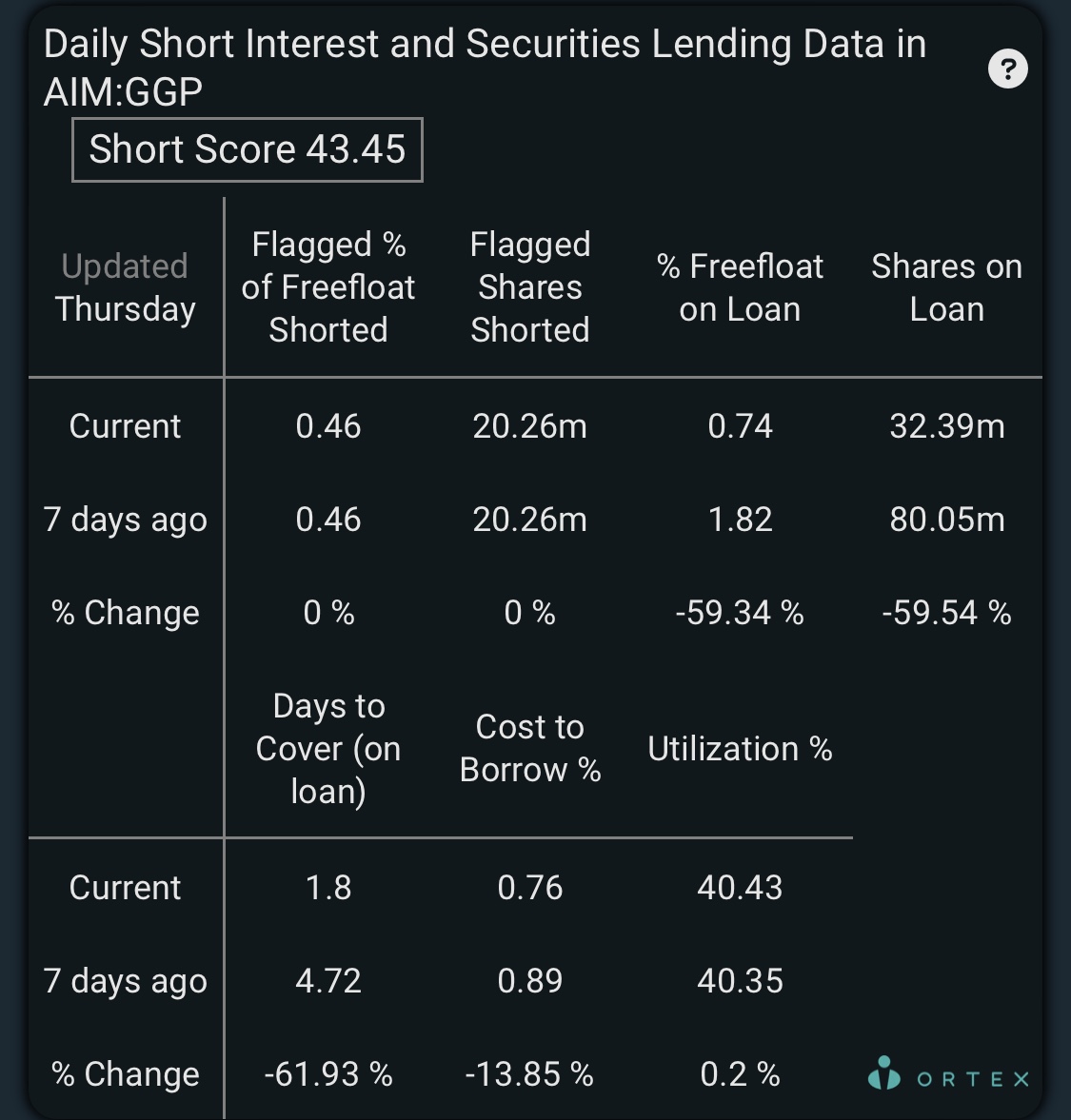
Task: Click the Flagged Shares Shorted column header
Action: (x=530, y=287)
